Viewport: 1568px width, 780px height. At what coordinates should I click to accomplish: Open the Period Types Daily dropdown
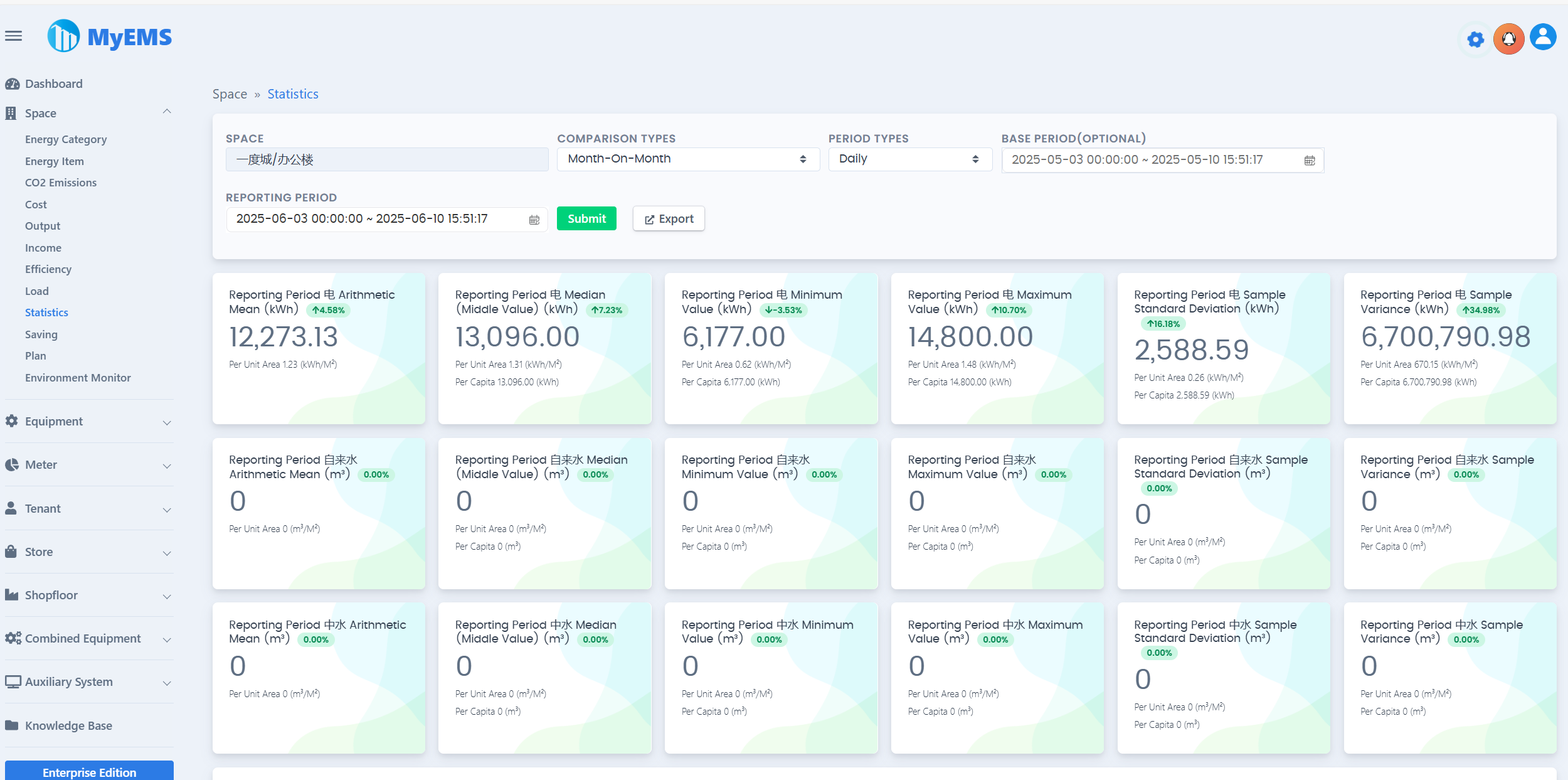[x=909, y=159]
